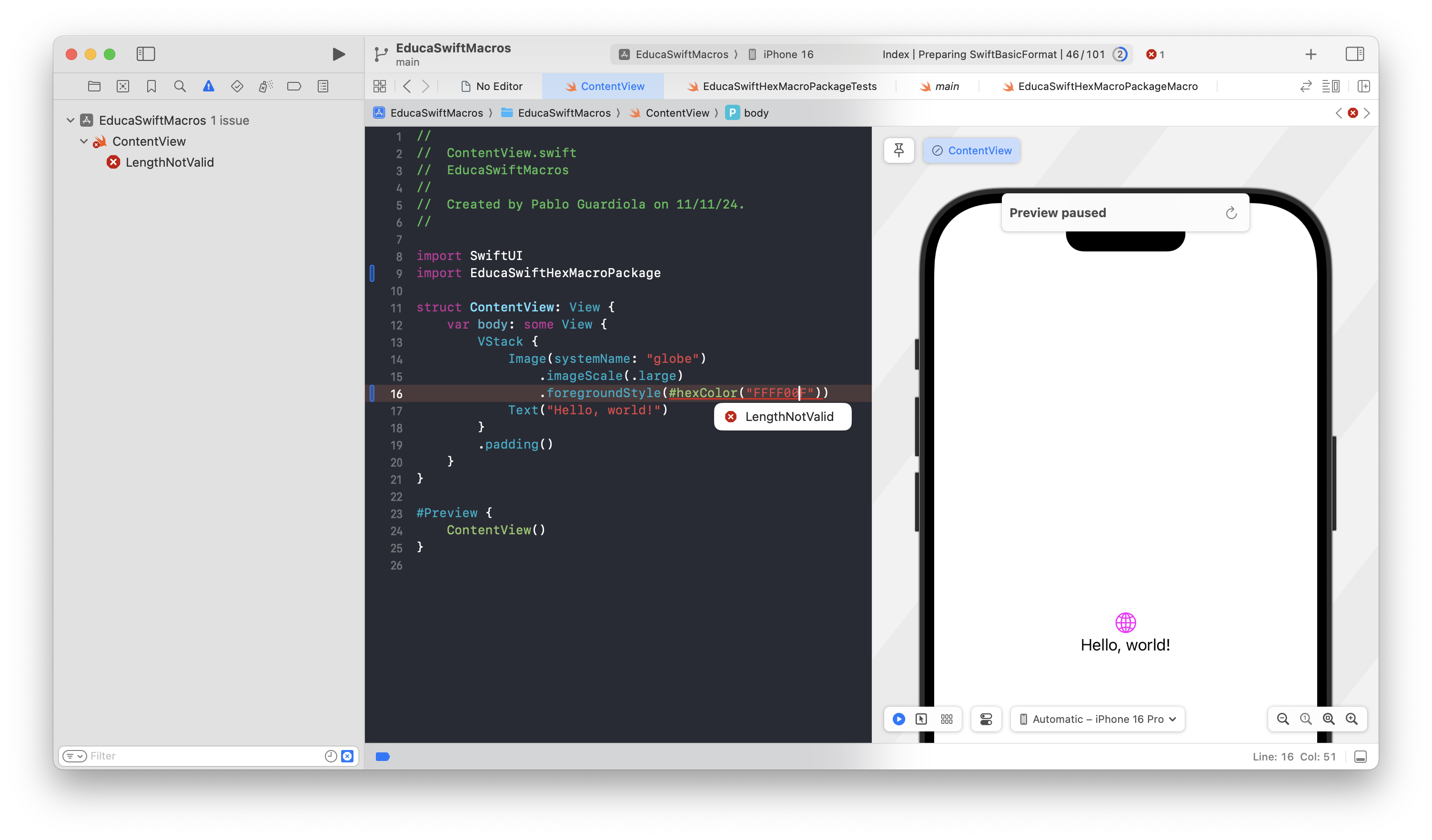Click the ContentView preview button
Image resolution: width=1432 pixels, height=840 pixels.
click(x=971, y=150)
